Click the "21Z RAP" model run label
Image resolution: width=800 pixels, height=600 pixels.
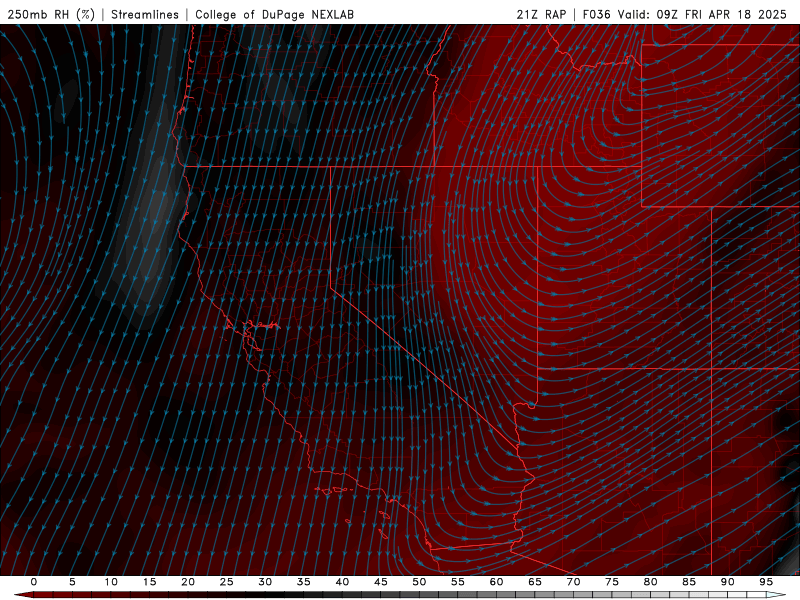[x=541, y=14]
